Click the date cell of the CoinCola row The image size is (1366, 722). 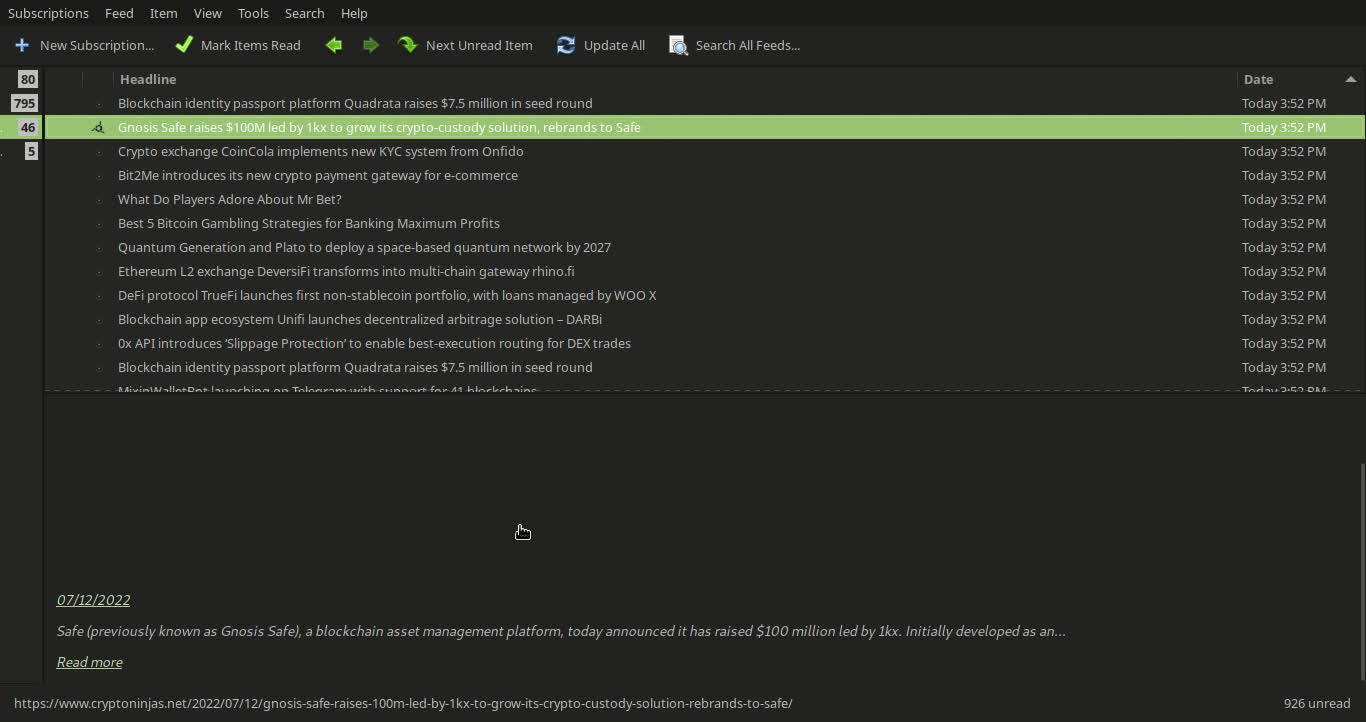(x=1284, y=151)
